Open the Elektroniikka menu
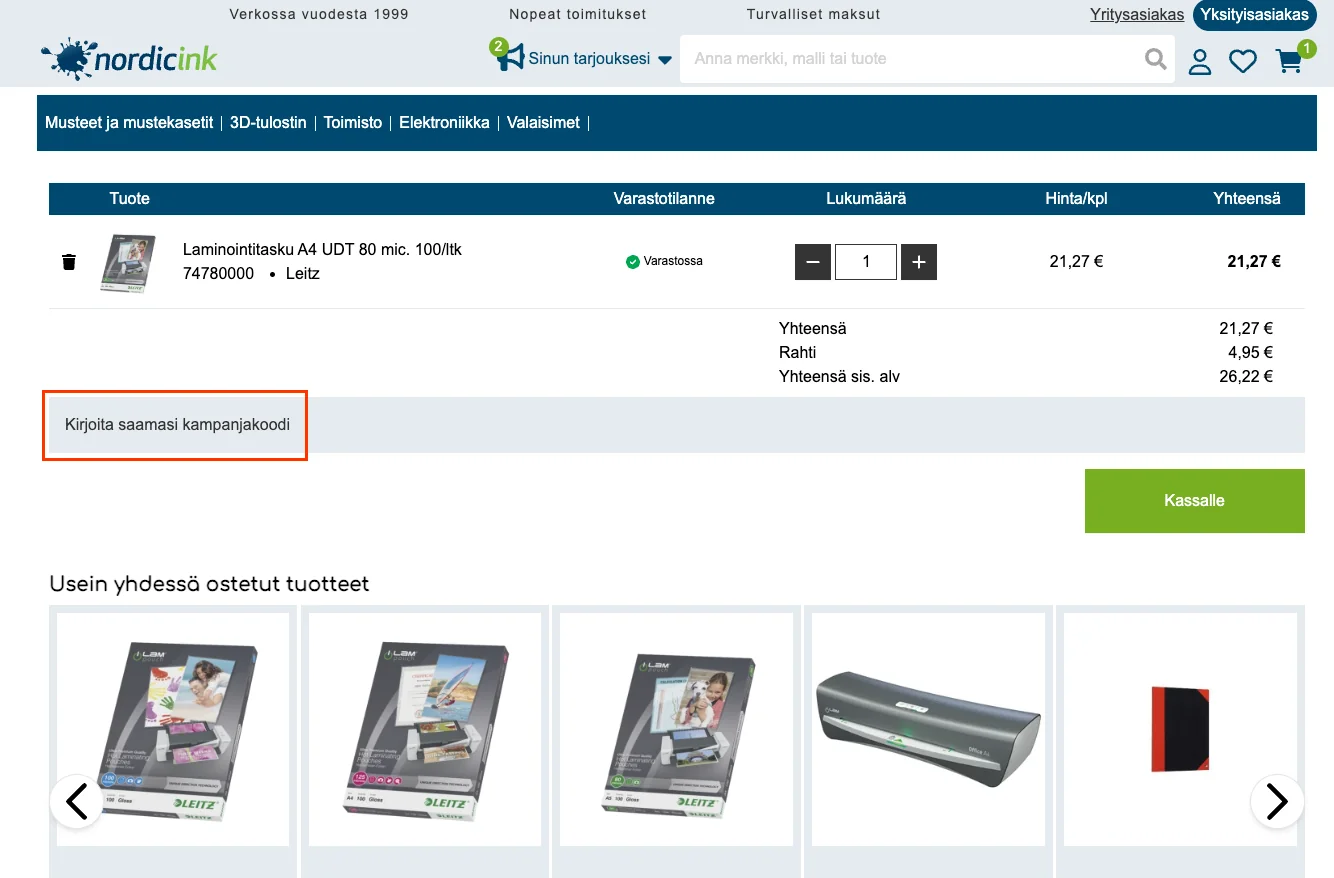Screen dimensions: 1334x878 click(444, 122)
